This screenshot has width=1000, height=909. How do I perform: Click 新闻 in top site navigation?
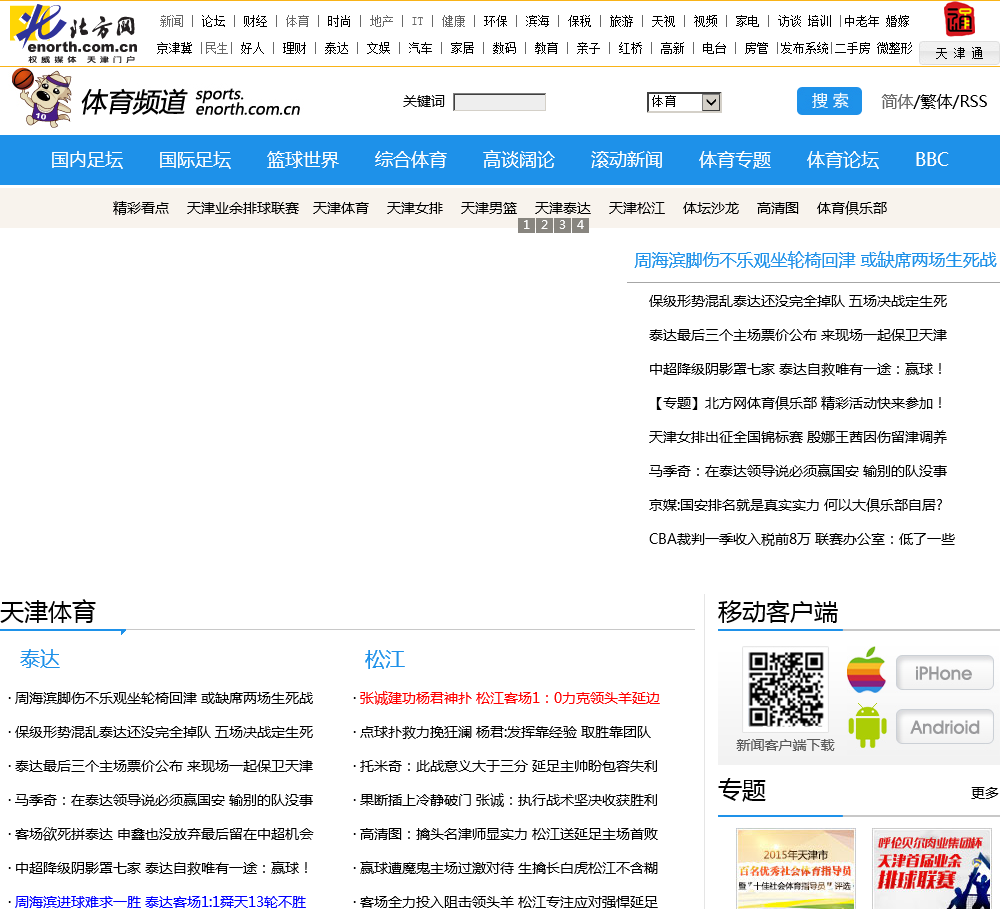172,22
